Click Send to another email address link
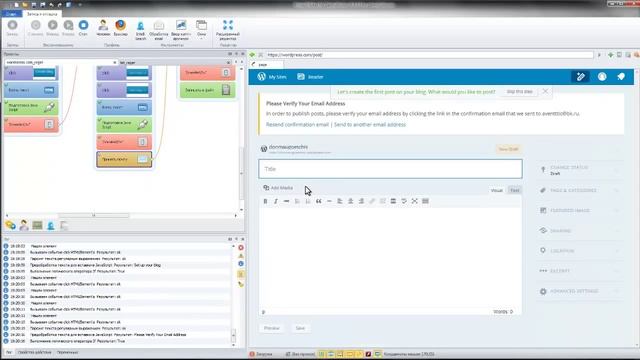 (x=370, y=124)
